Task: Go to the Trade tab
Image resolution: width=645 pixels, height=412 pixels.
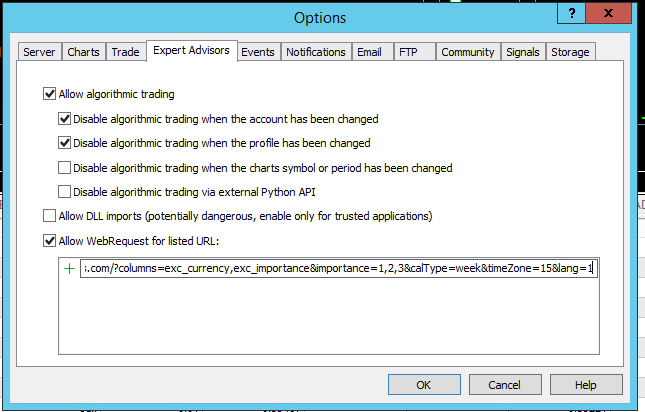Action: 126,52
